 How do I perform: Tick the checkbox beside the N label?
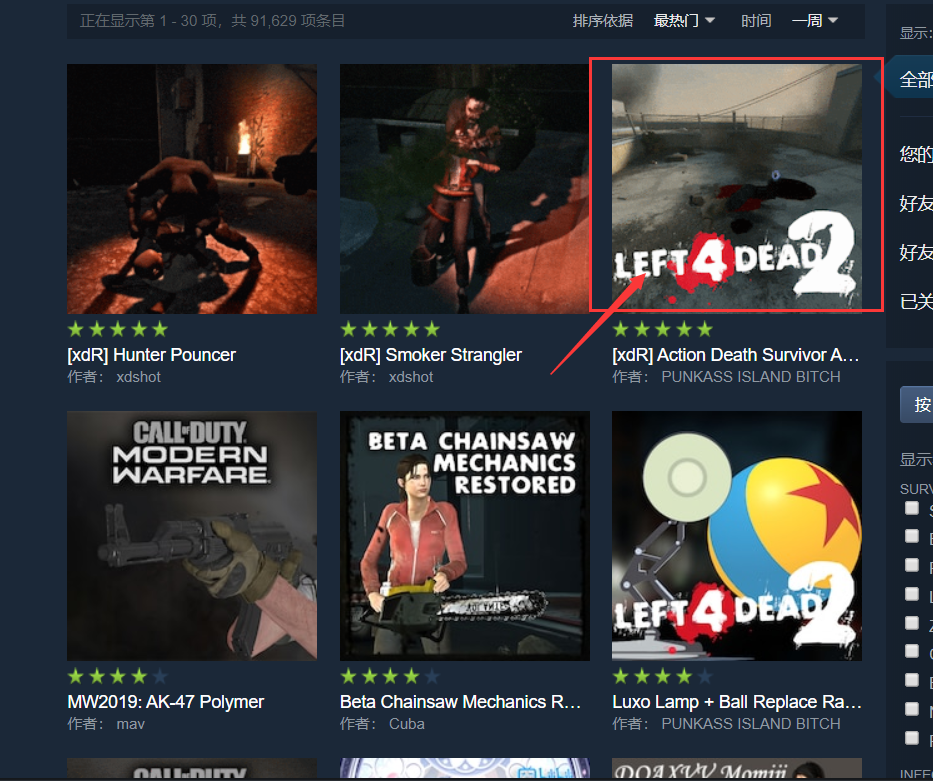coord(912,708)
